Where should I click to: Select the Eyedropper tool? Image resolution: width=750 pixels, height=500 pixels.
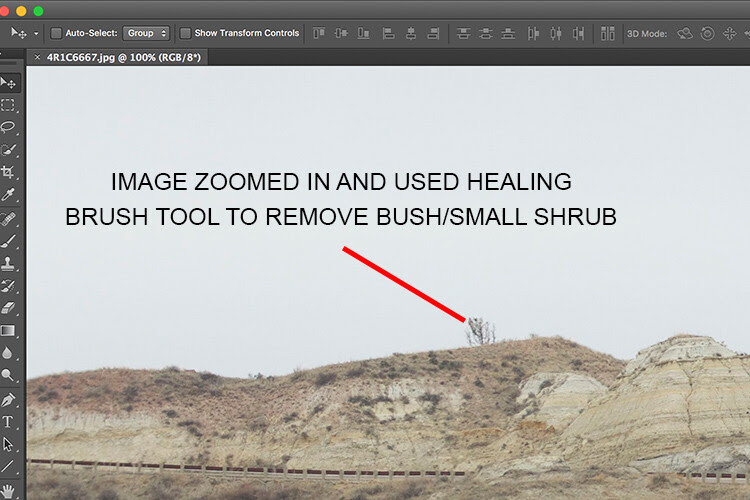(8, 195)
